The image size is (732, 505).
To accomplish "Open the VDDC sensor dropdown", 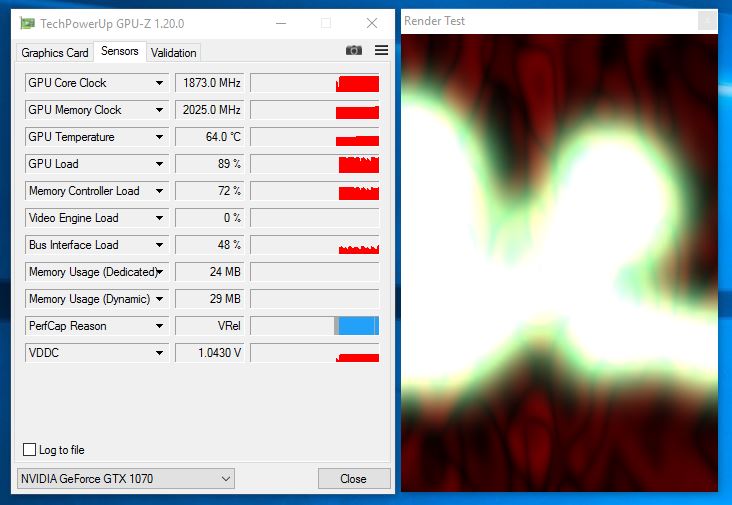I will 159,353.
